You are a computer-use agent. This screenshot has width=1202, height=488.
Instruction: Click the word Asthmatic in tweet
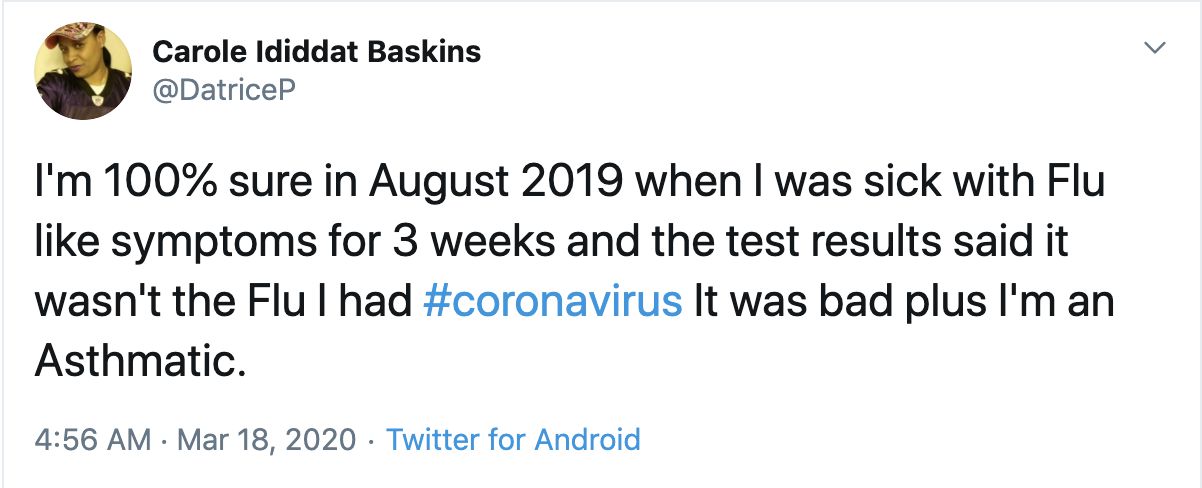pos(138,358)
